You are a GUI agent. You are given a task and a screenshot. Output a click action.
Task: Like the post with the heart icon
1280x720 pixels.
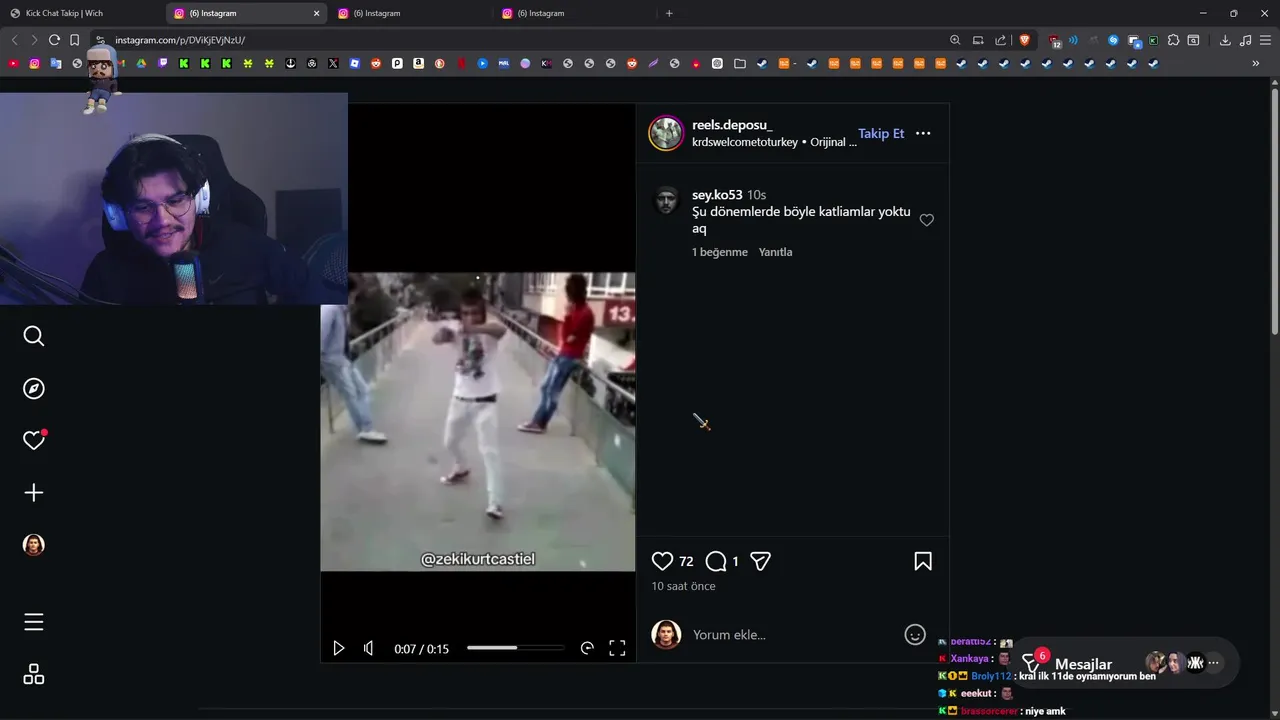click(662, 562)
